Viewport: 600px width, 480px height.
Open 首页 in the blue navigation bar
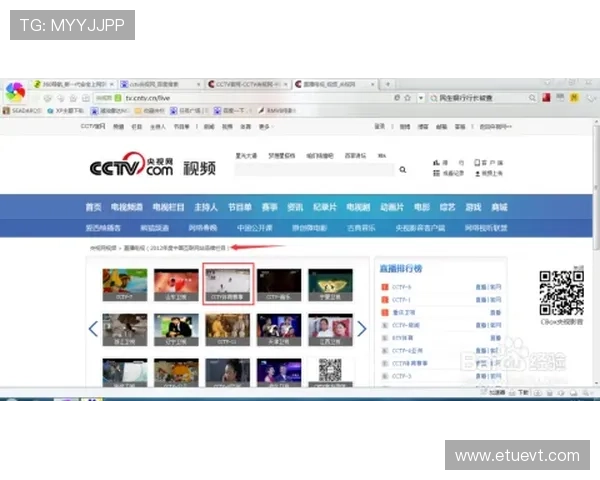point(93,207)
